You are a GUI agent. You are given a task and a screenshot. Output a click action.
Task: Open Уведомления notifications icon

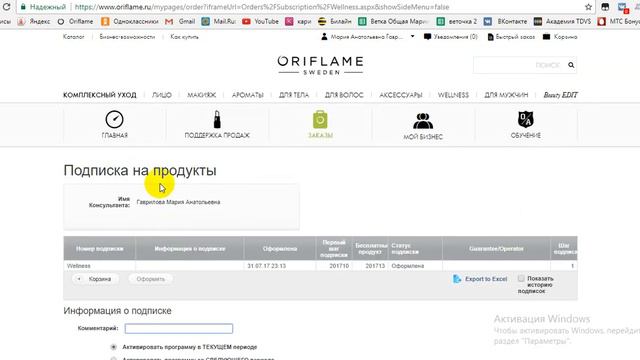tap(427, 37)
